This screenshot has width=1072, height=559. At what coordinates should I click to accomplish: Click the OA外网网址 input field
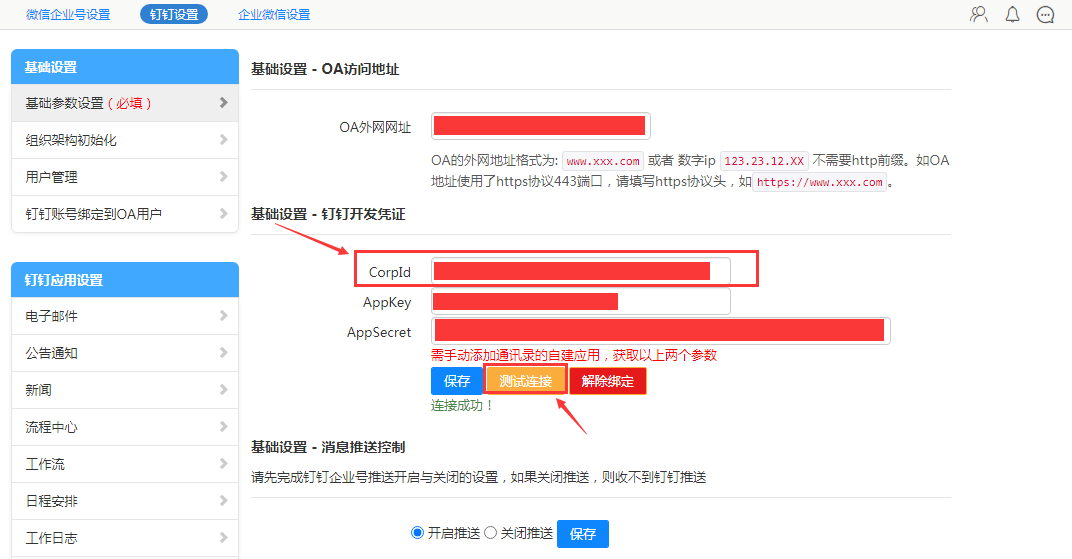coord(541,126)
